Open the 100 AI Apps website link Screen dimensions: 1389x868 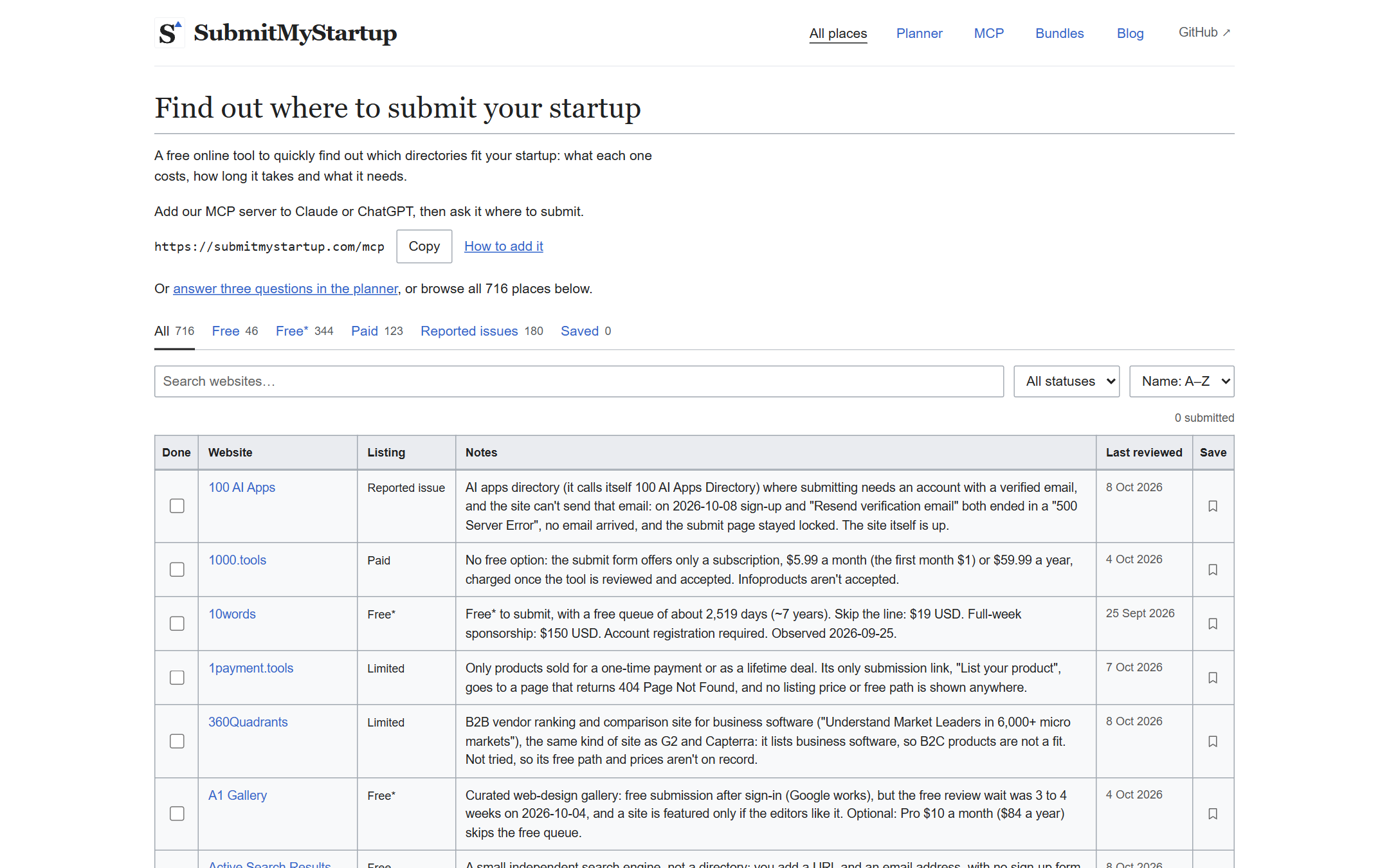tap(242, 487)
